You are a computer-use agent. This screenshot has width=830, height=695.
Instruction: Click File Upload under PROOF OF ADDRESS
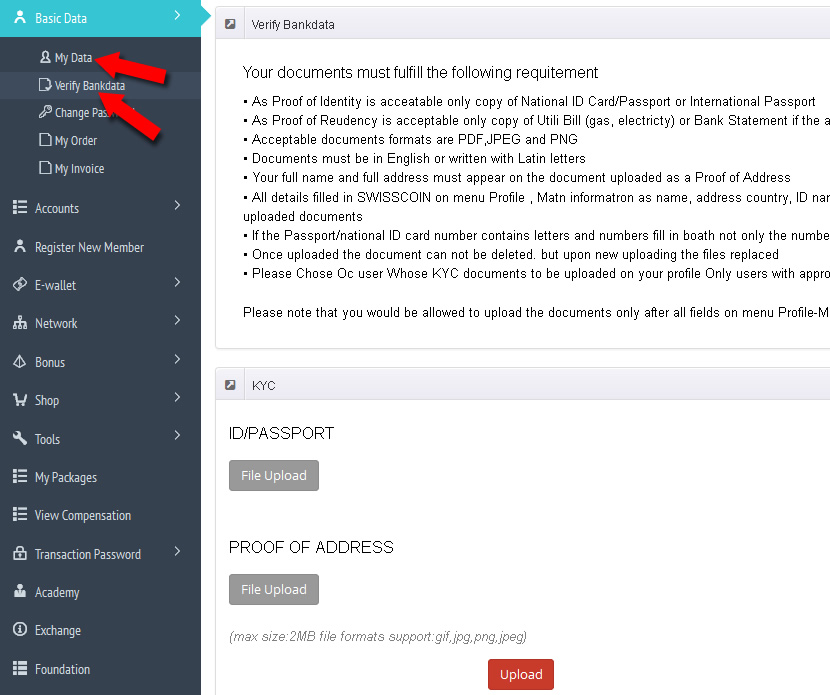(x=274, y=590)
